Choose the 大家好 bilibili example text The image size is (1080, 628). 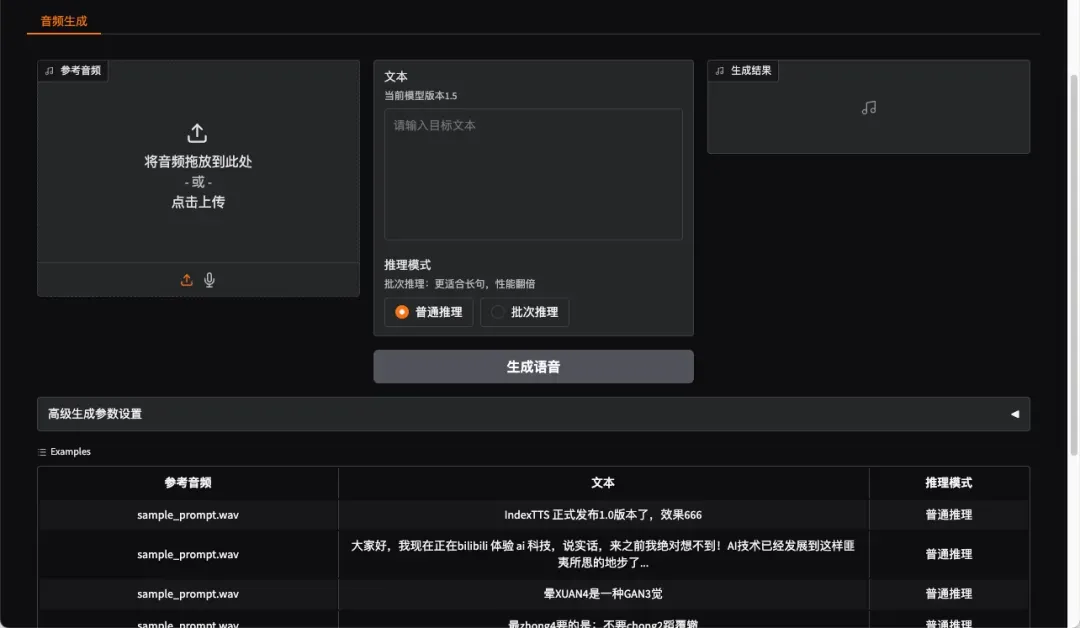pyautogui.click(x=603, y=554)
